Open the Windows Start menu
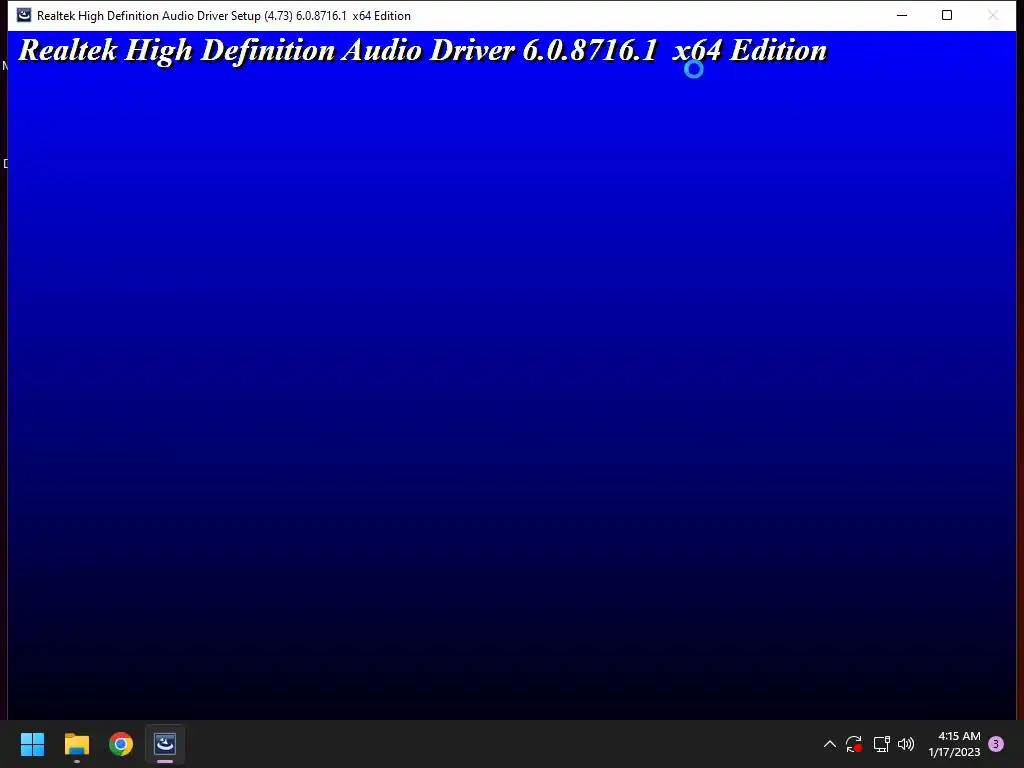1024x768 pixels. pyautogui.click(x=32, y=744)
